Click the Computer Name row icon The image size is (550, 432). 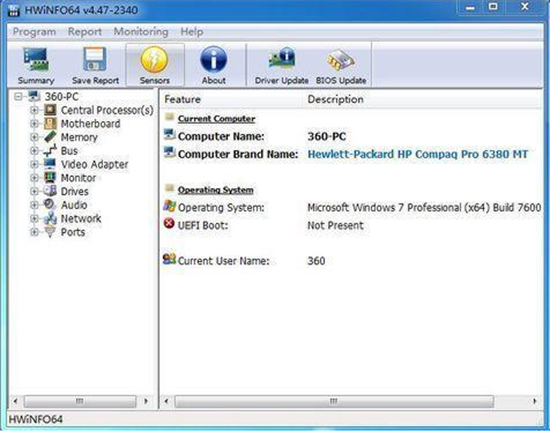[169, 134]
